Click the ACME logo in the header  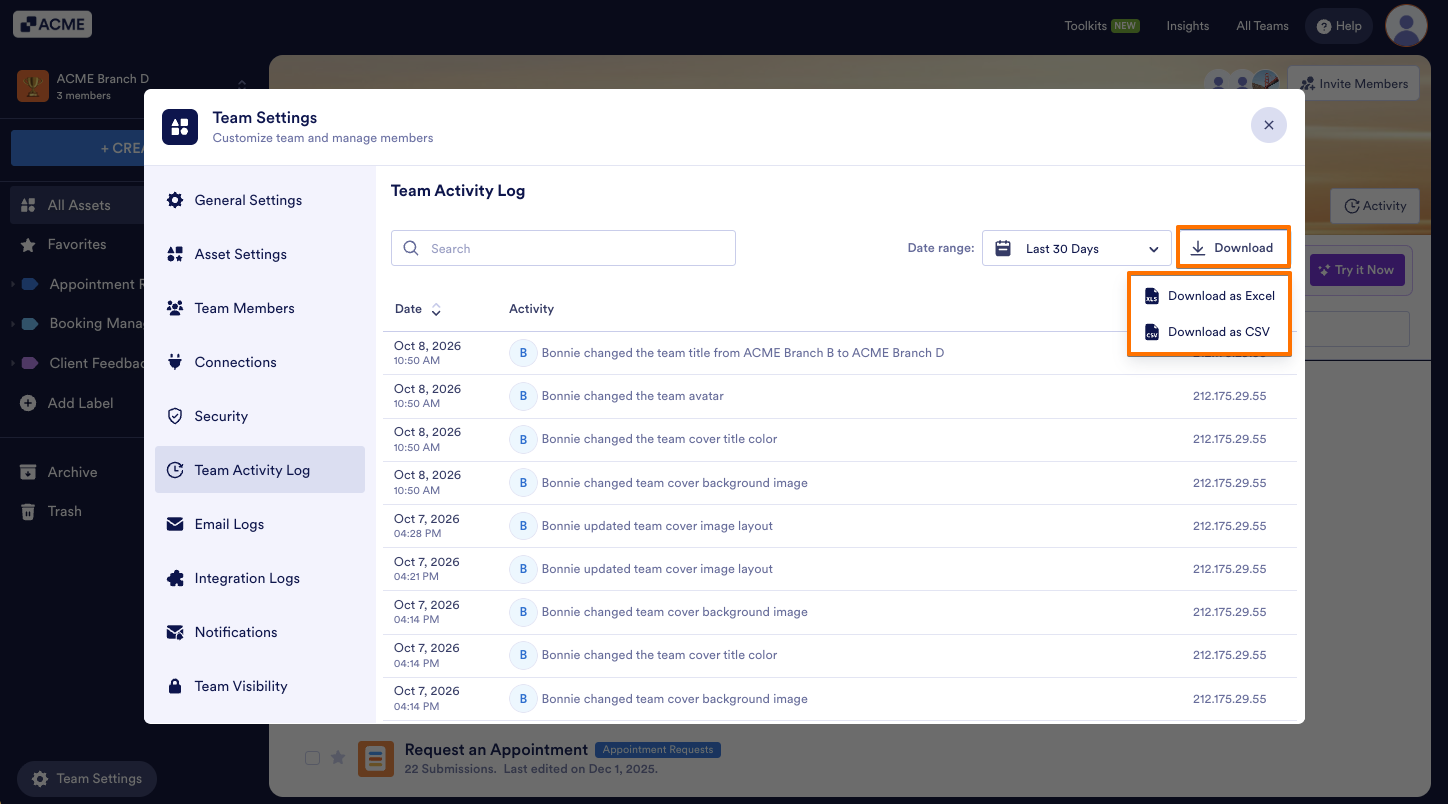click(52, 25)
